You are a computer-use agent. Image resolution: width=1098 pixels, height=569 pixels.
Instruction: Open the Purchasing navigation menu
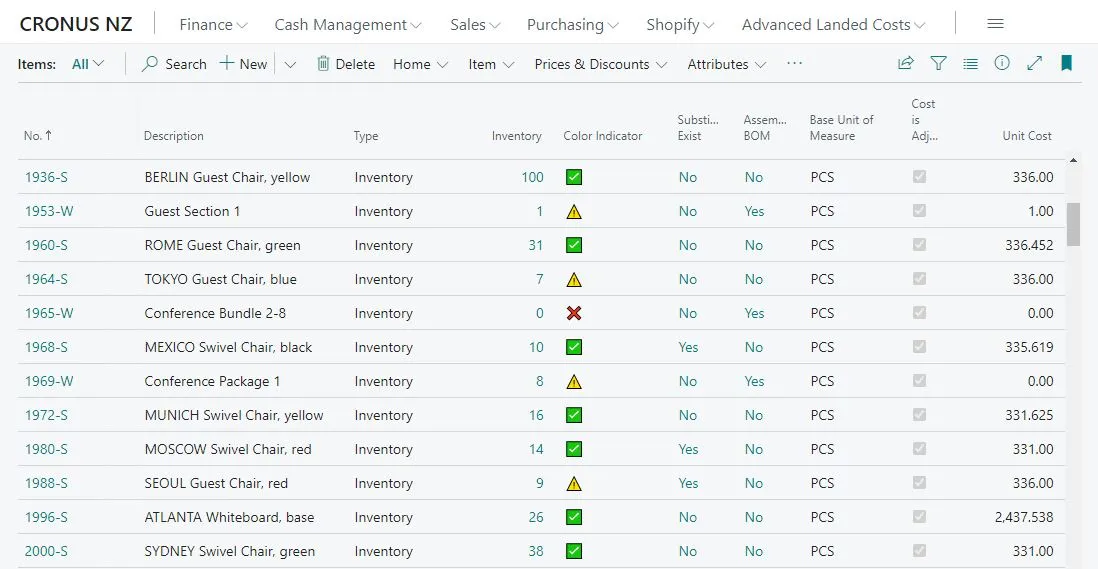(x=573, y=24)
